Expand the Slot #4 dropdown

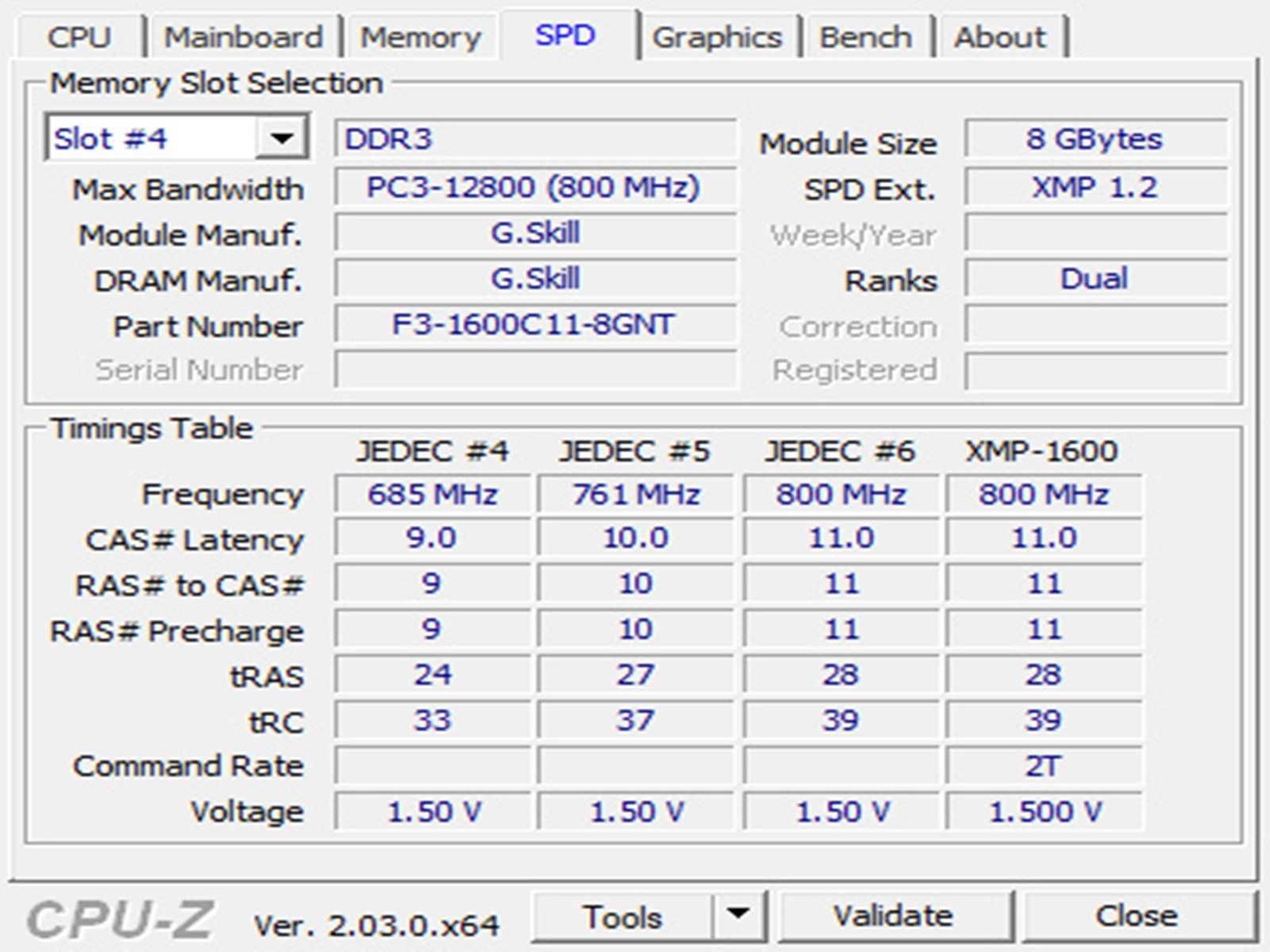[283, 139]
